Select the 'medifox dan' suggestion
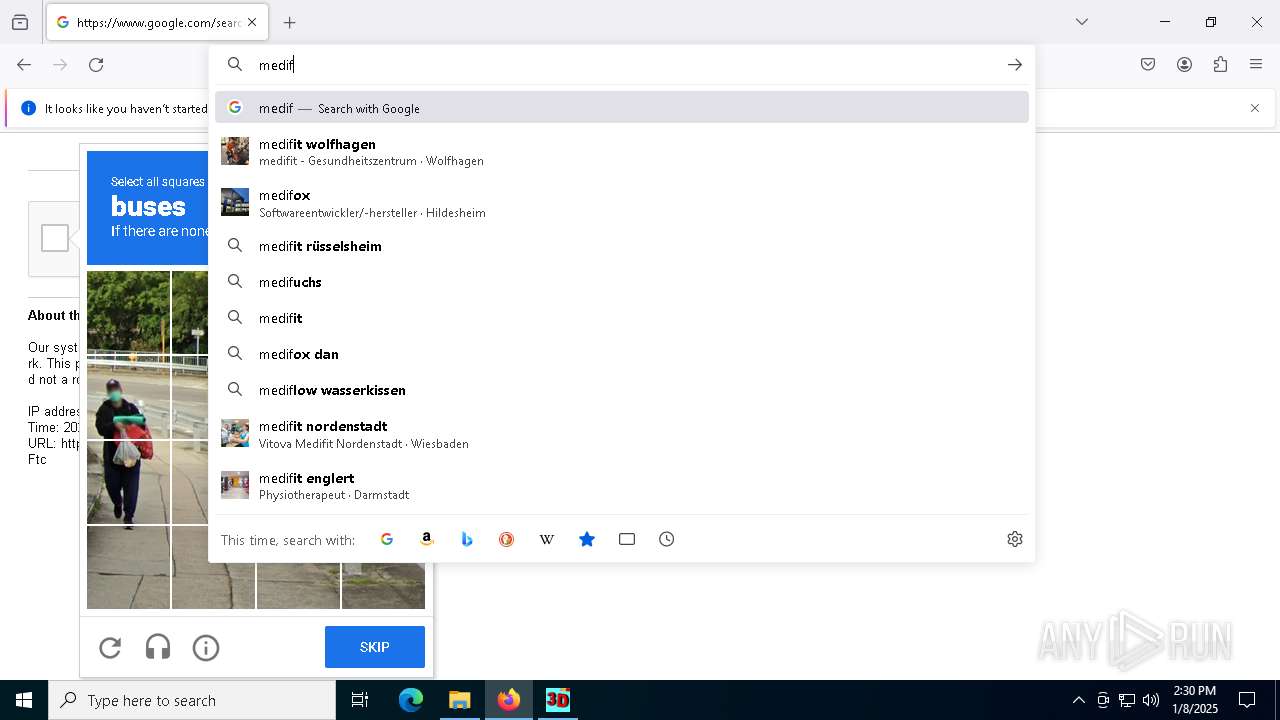 coord(622,354)
